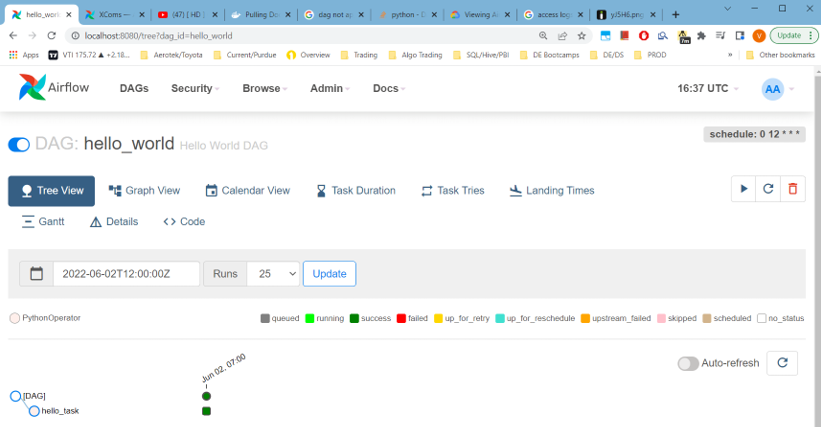Click the Update button beside Runs
The height and width of the screenshot is (427, 821).
[x=329, y=274]
